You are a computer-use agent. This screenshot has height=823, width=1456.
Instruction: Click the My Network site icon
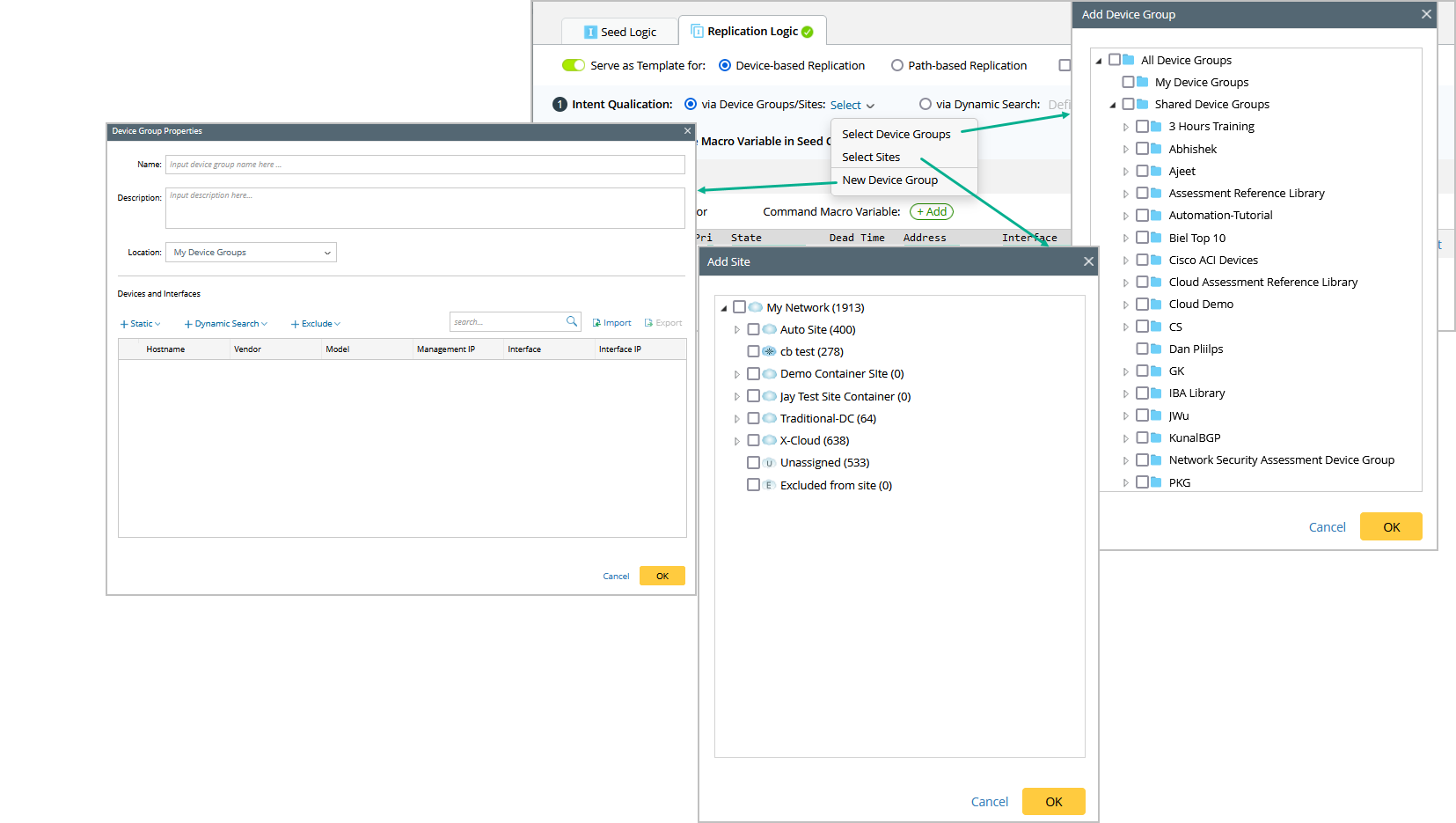click(x=756, y=307)
